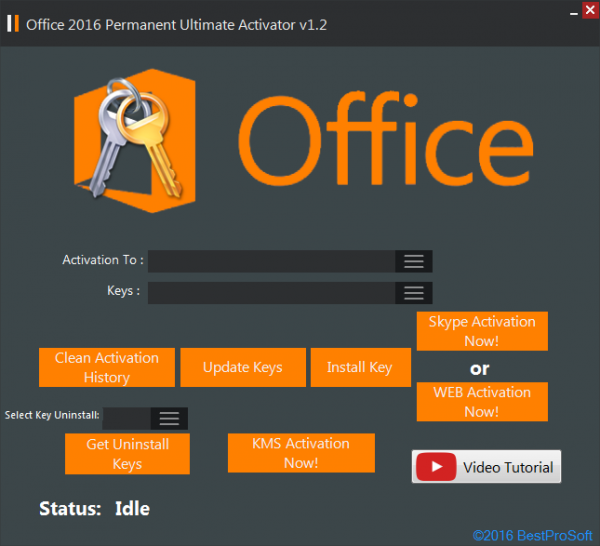The height and width of the screenshot is (546, 600).
Task: Open the Keys dropdown menu button
Action: pos(414,293)
